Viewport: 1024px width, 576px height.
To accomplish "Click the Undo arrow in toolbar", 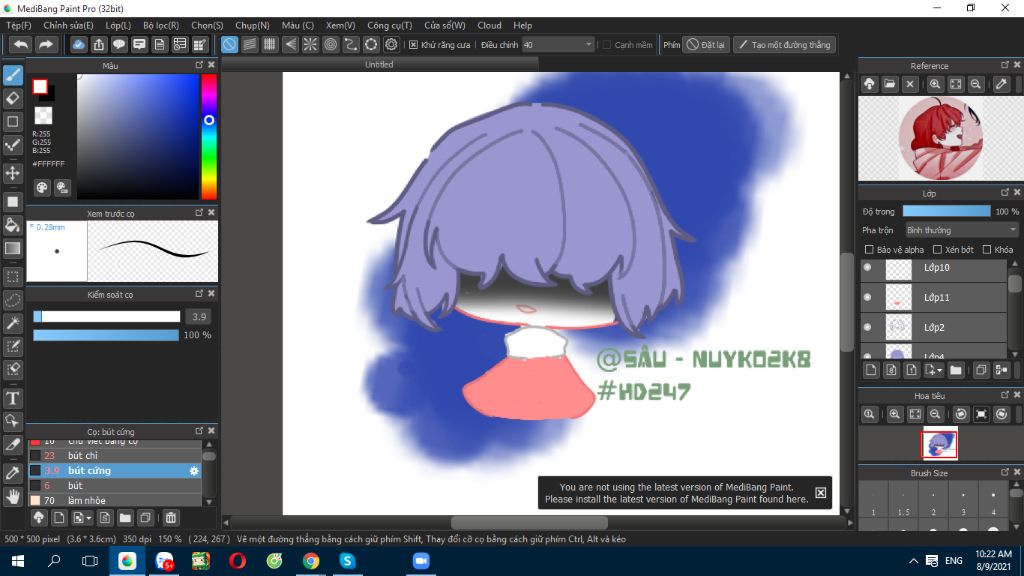I will click(21, 44).
